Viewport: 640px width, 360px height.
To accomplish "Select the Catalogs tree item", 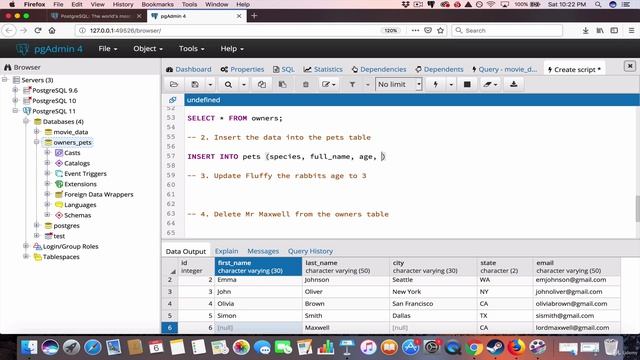I will 77,163.
